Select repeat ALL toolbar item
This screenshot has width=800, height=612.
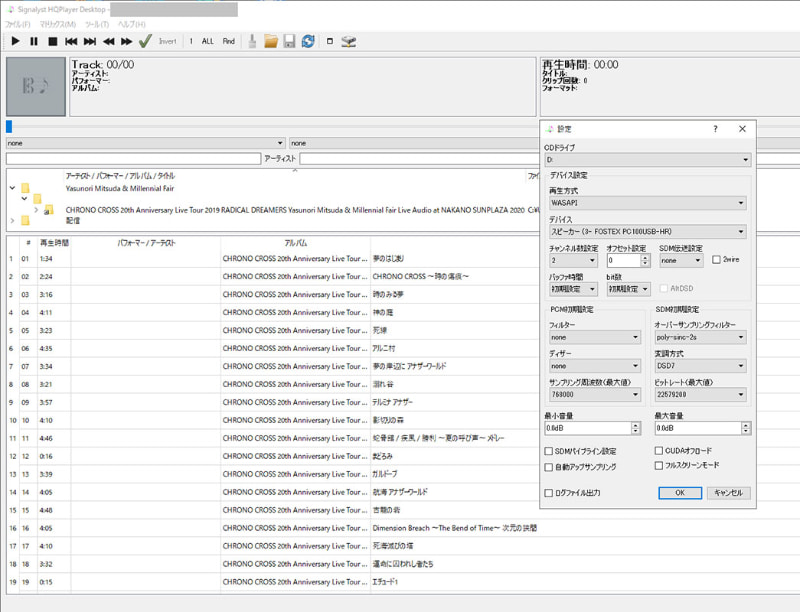tap(208, 41)
